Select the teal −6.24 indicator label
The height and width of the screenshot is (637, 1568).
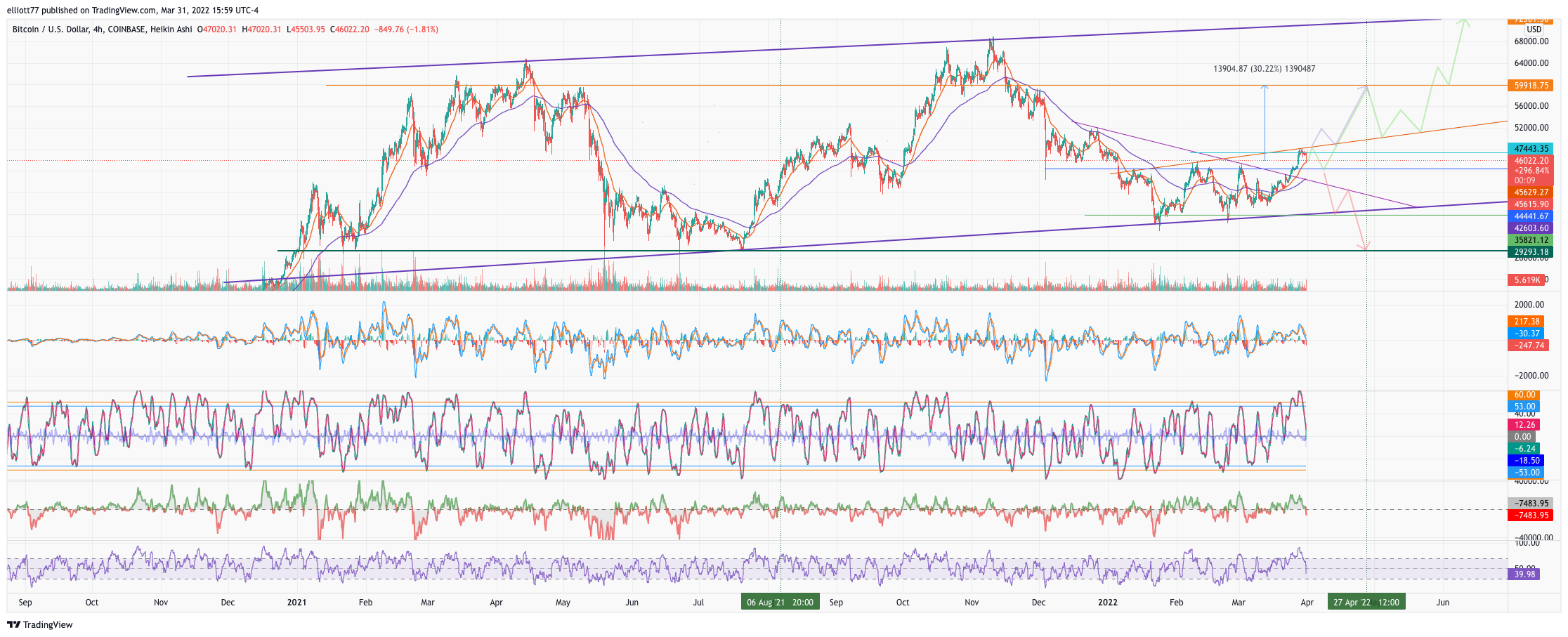(x=1524, y=449)
